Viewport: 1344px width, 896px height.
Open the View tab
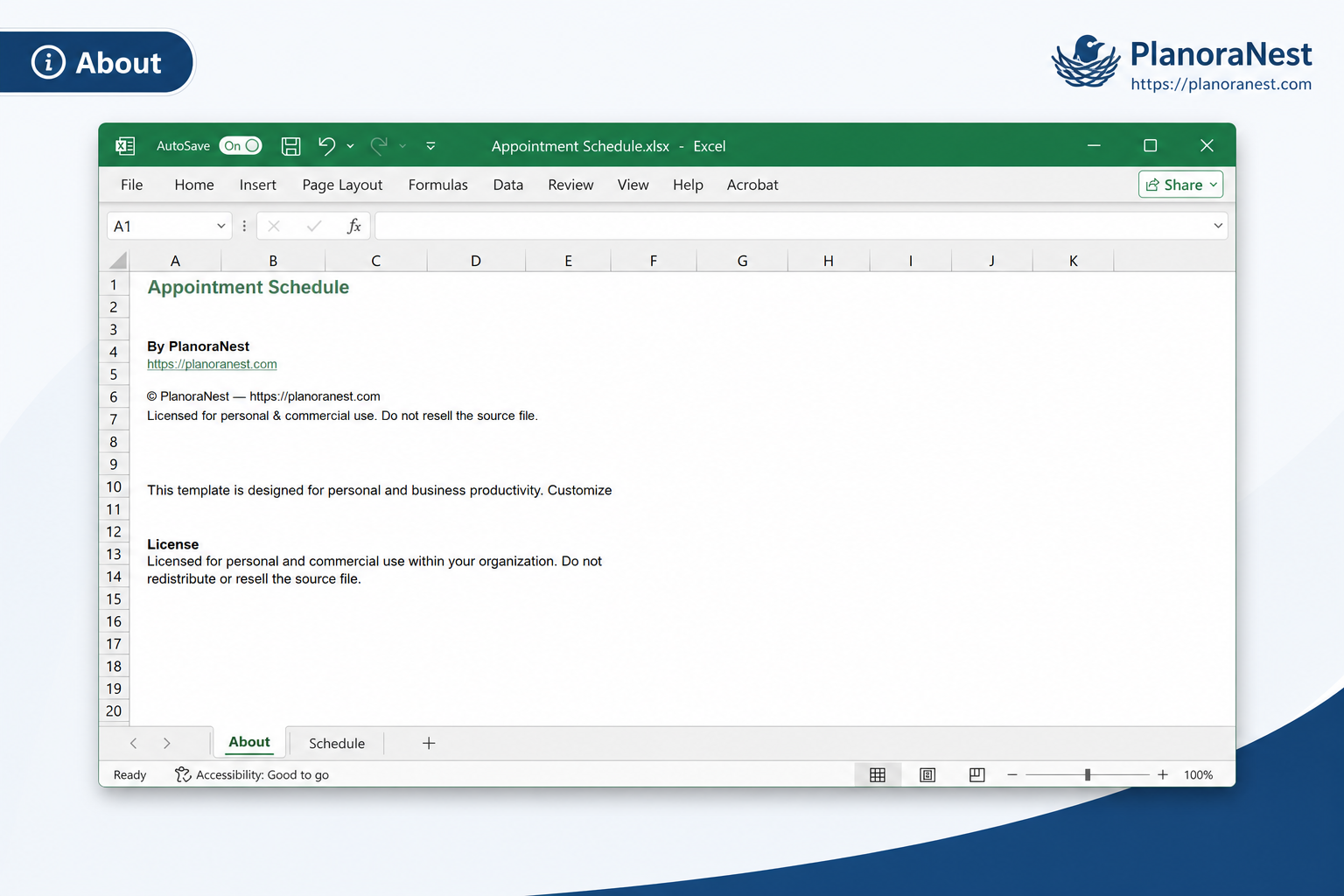tap(633, 185)
